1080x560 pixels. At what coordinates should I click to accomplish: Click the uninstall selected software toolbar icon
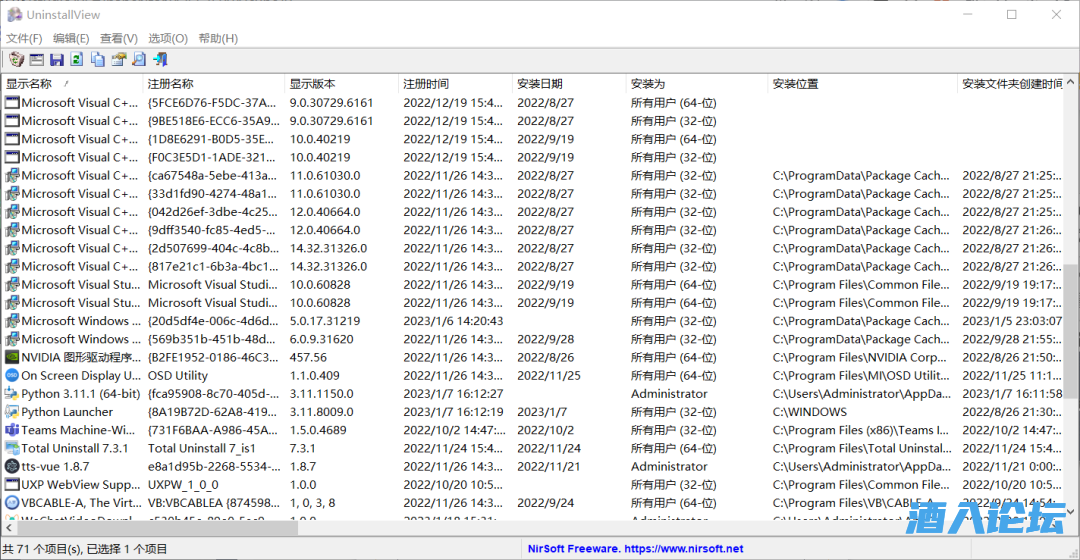(16, 60)
